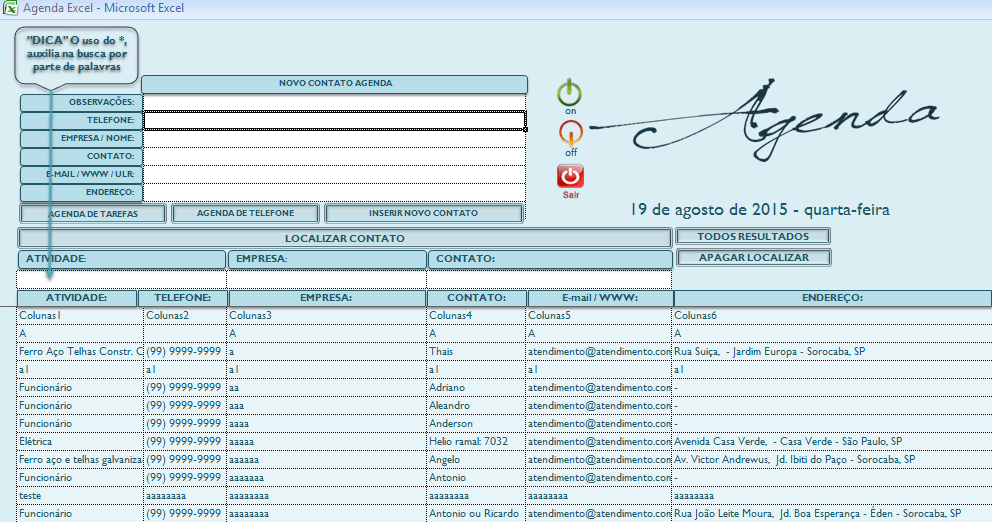This screenshot has height=522, width=992.
Task: Click the red Sair exit icon
Action: click(x=570, y=177)
